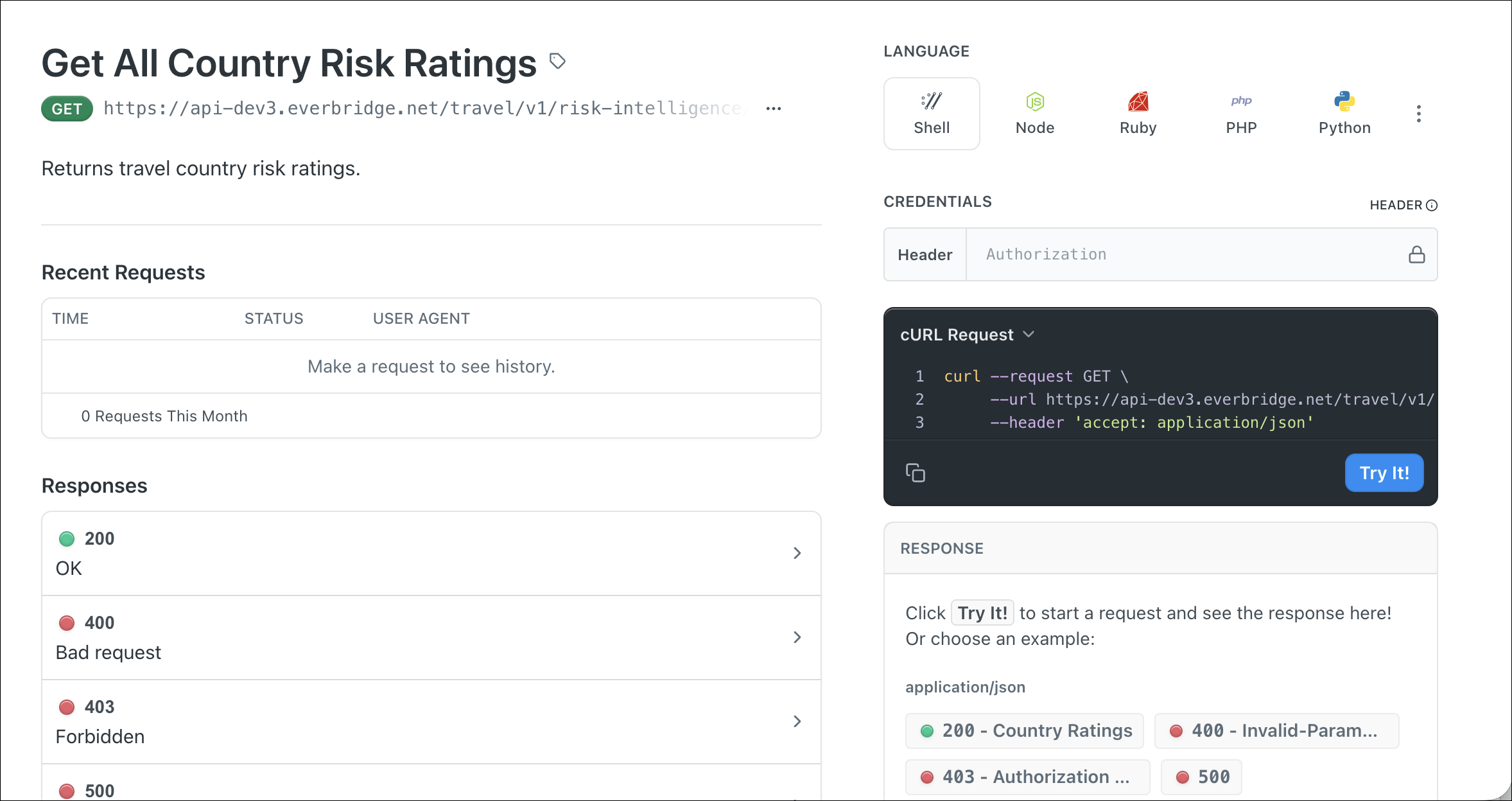Click the lock icon in the Authorization field
1512x801 pixels.
(x=1416, y=254)
